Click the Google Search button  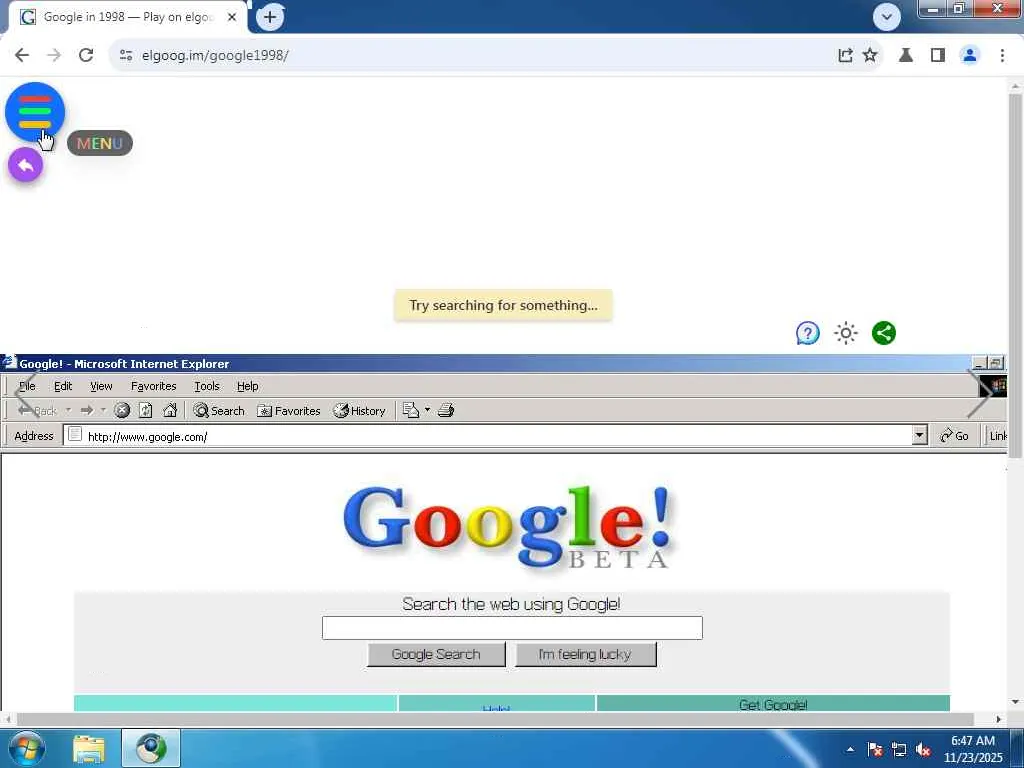click(436, 654)
